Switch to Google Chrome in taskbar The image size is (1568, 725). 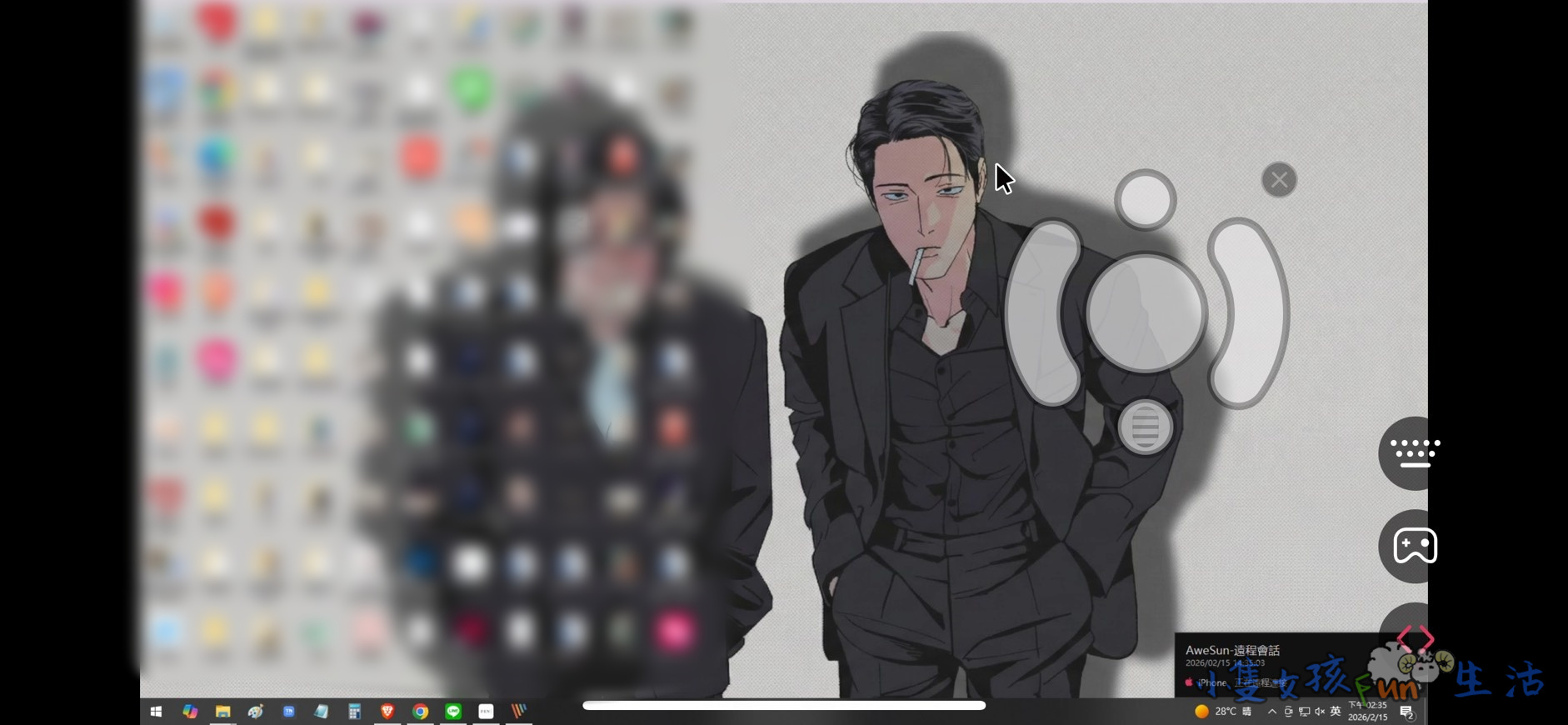[421, 711]
